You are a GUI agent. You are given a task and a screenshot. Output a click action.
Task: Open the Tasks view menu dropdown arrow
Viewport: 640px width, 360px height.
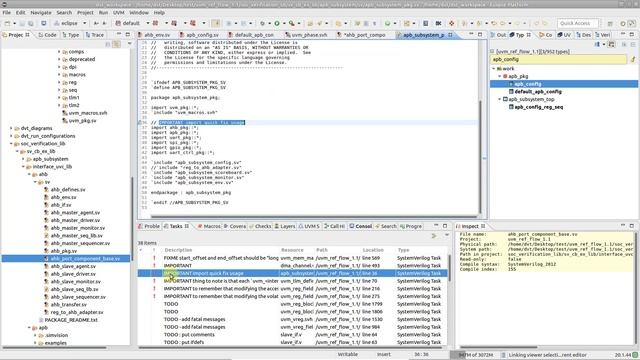(447, 236)
